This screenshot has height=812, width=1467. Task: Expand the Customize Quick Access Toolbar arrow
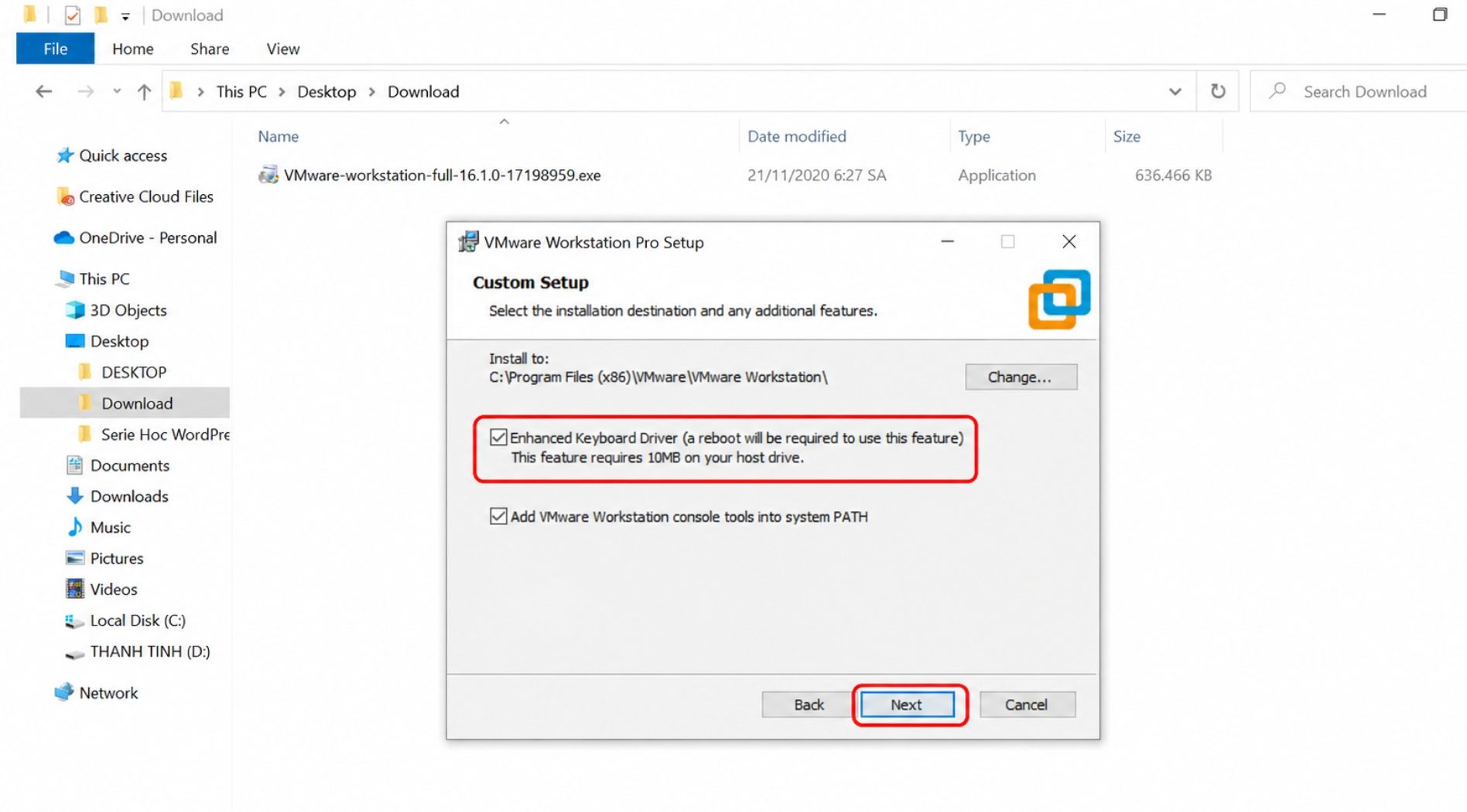coord(125,16)
